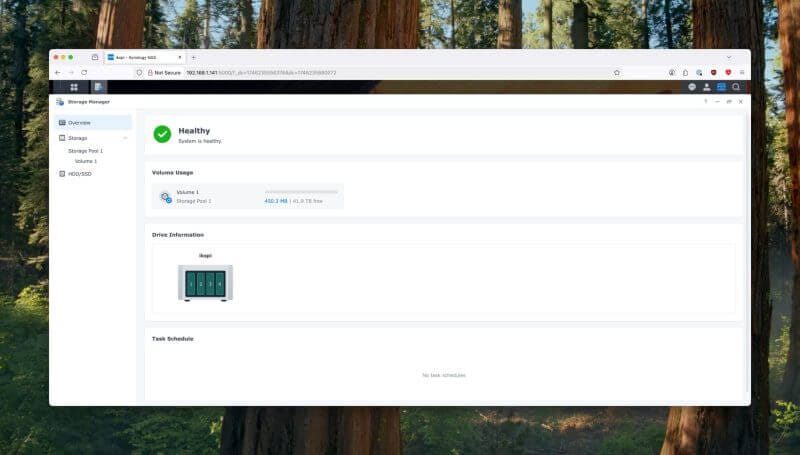Open a new browser tab with plus
This screenshot has width=800, height=455.
coord(193,57)
